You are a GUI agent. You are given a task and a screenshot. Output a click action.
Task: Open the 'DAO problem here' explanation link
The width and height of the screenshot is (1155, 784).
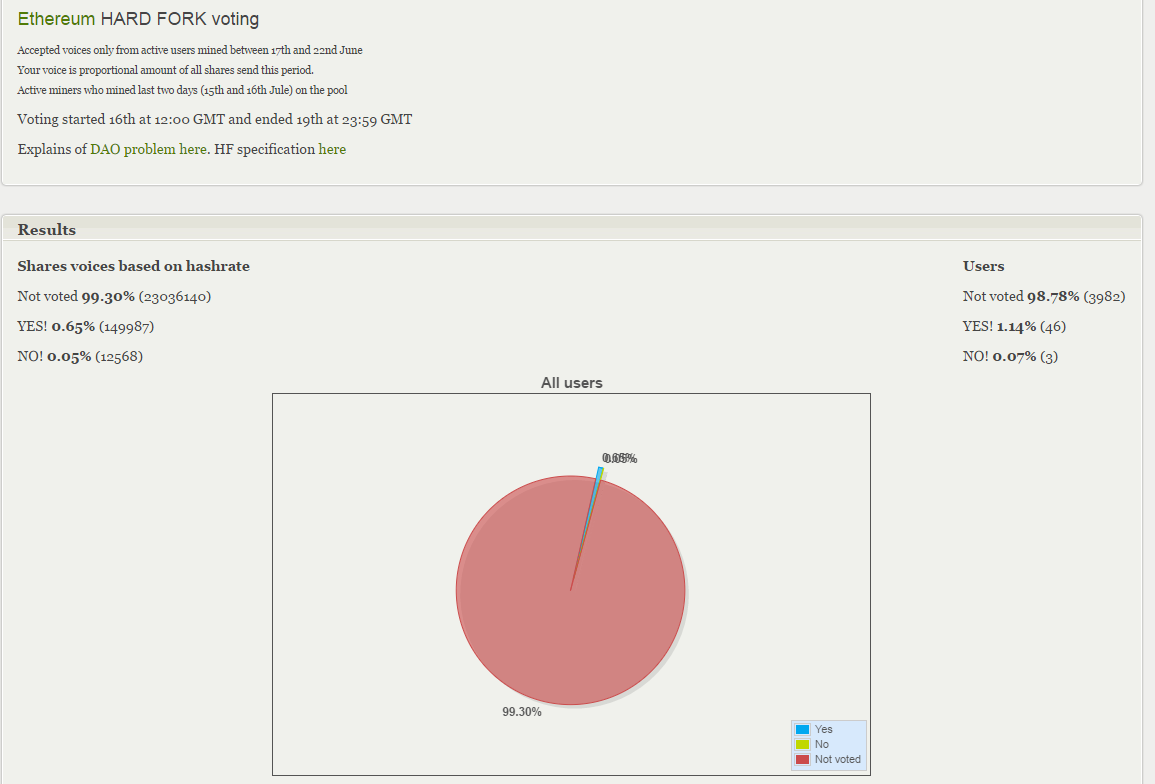coord(148,149)
